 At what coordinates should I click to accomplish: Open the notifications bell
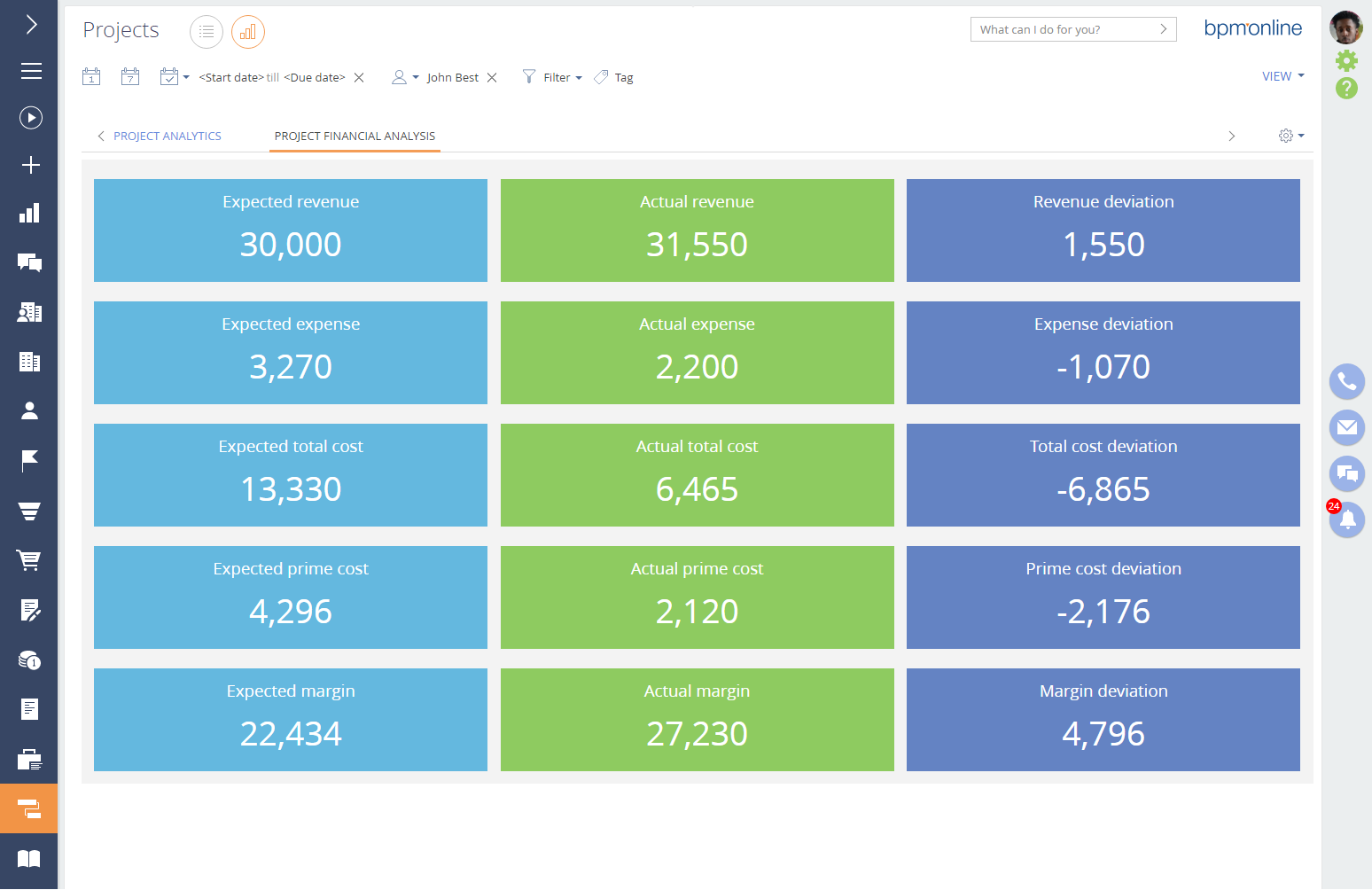click(x=1347, y=519)
